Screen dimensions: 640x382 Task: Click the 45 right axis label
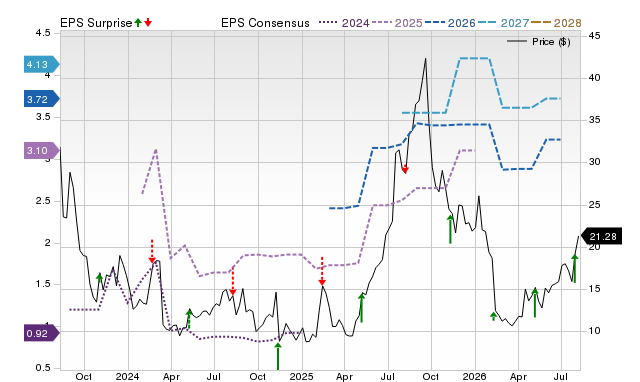point(594,36)
